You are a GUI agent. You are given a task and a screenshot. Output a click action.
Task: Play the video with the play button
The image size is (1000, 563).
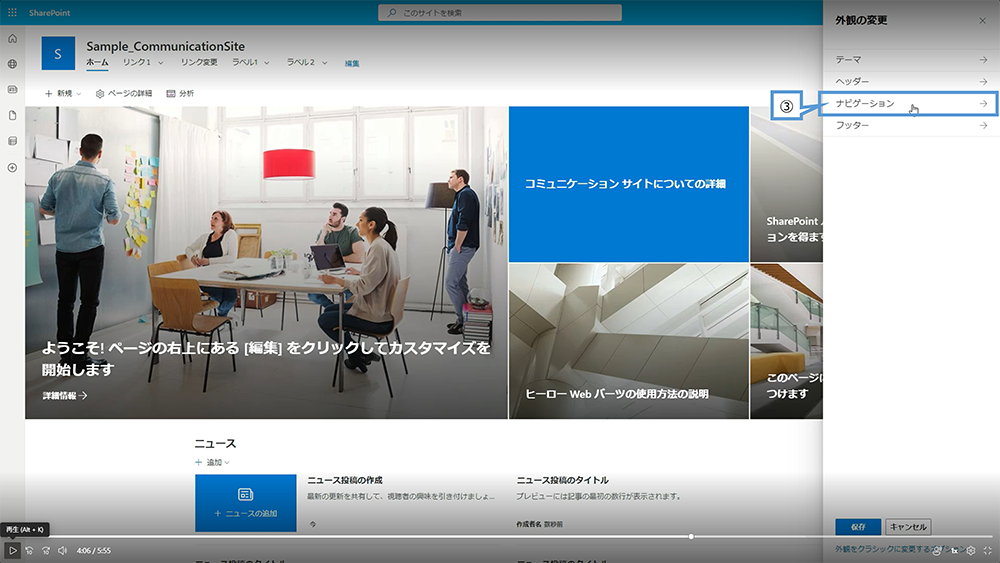[12, 550]
